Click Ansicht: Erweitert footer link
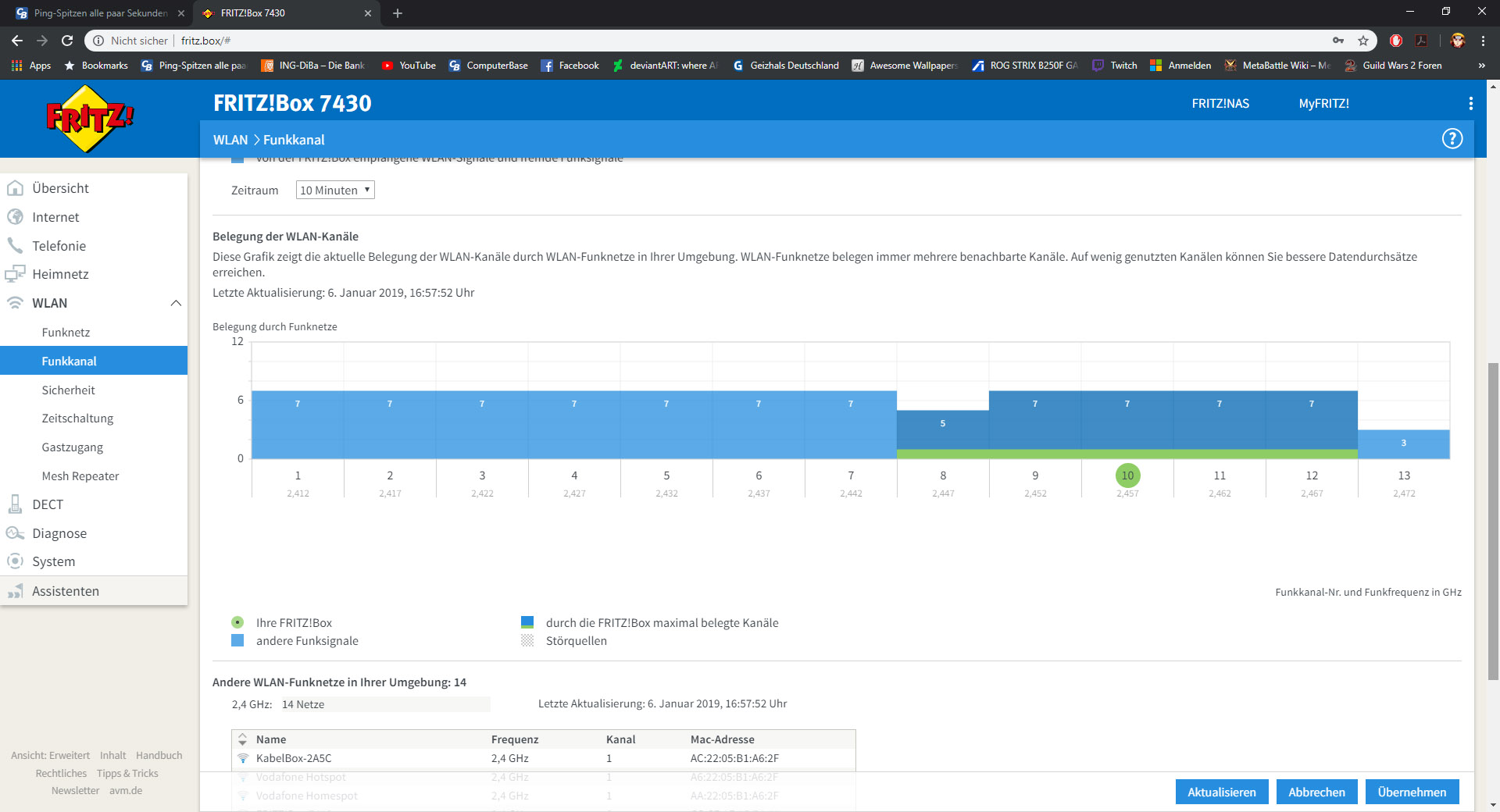Screen dimensions: 1500x812 point(50,755)
